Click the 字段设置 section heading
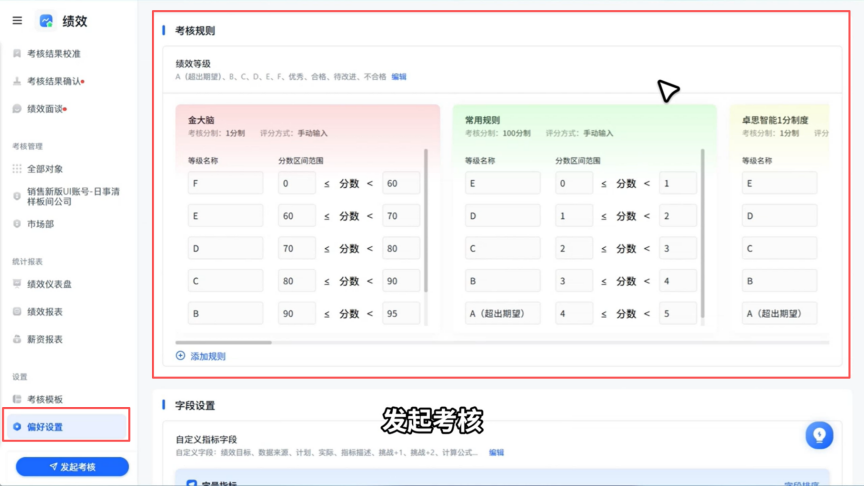Screen dimensions: 864x486 [195, 406]
